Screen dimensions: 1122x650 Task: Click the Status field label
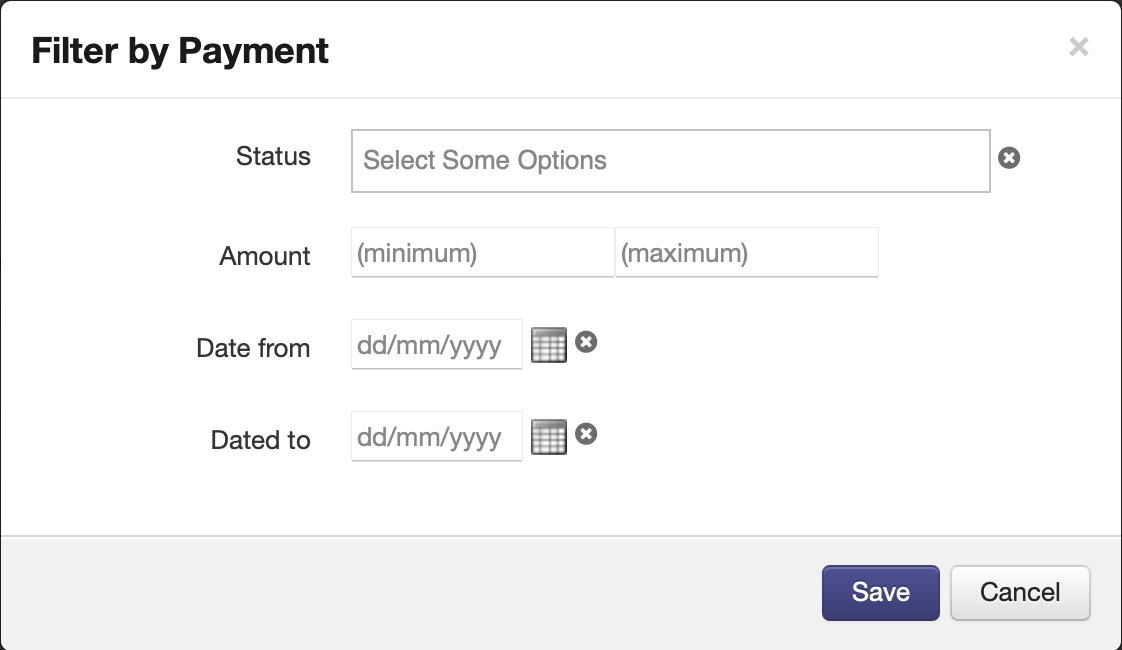pyautogui.click(x=273, y=157)
